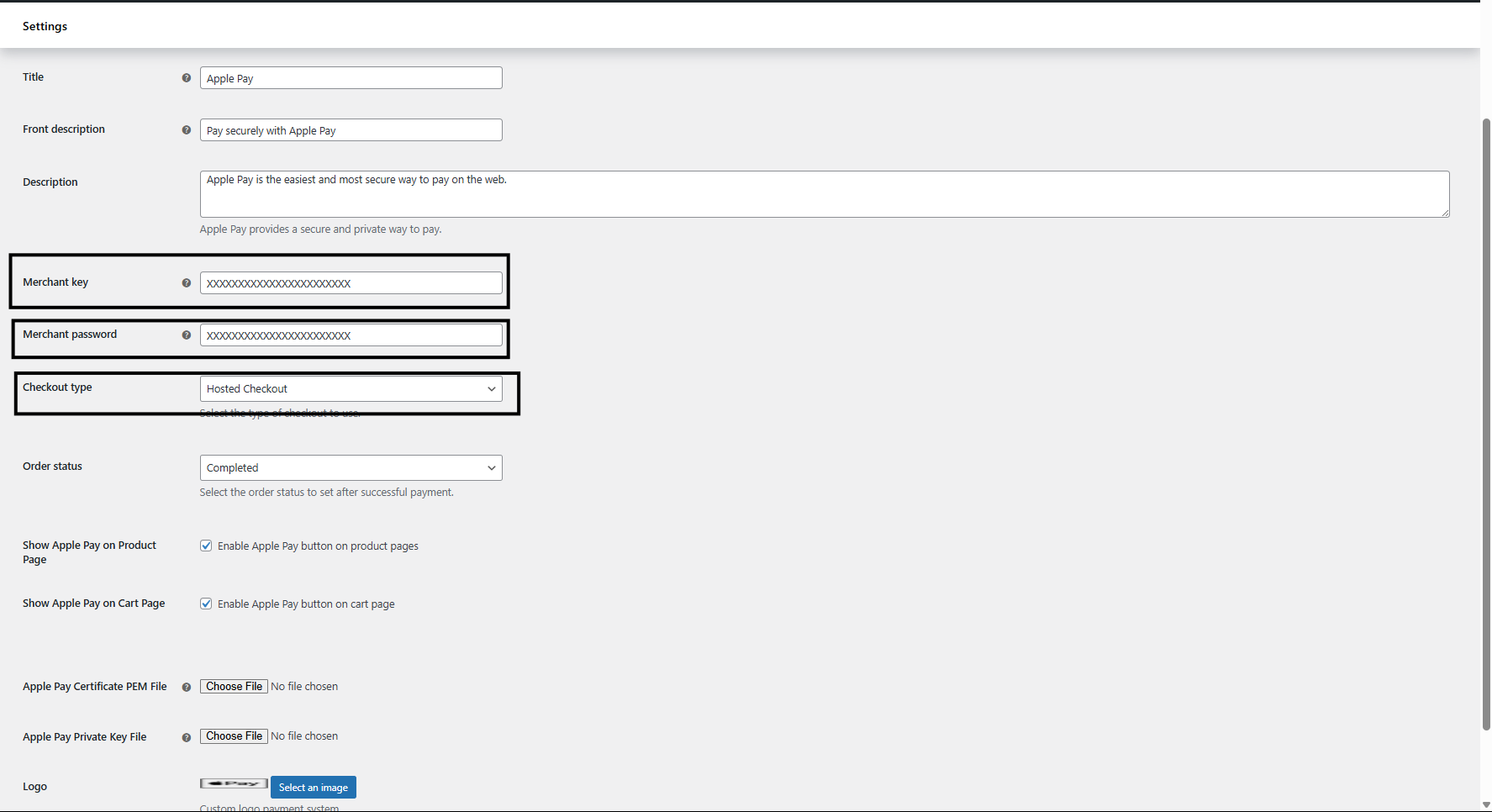
Task: Click help icon beside Apple Pay Private Key File
Action: point(187,737)
